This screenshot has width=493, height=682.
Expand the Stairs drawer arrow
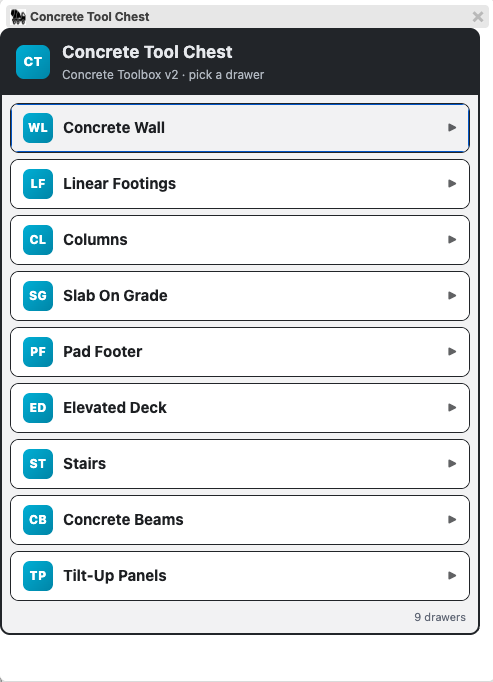pyautogui.click(x=452, y=464)
